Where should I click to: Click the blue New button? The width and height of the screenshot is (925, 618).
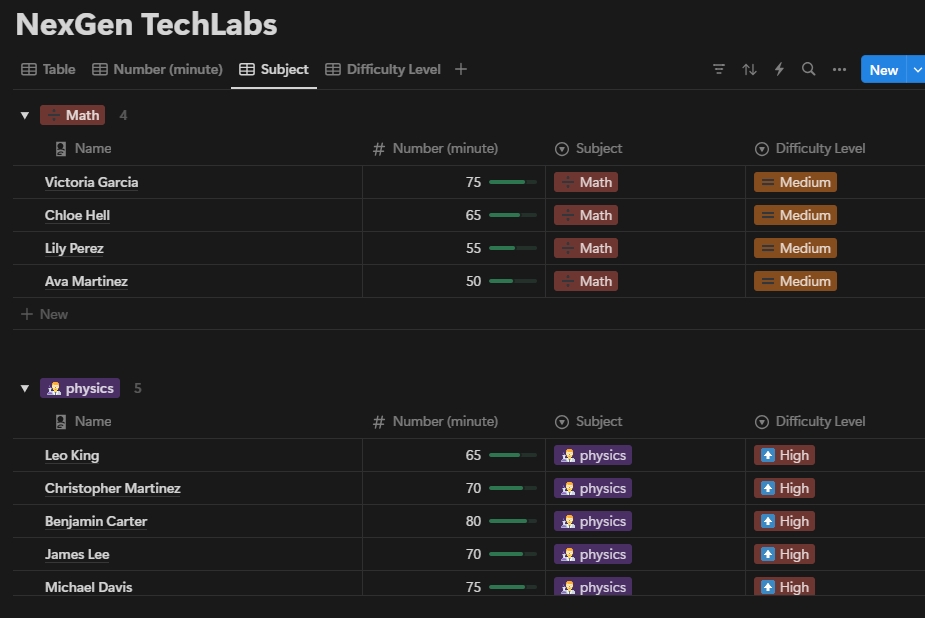(x=883, y=69)
